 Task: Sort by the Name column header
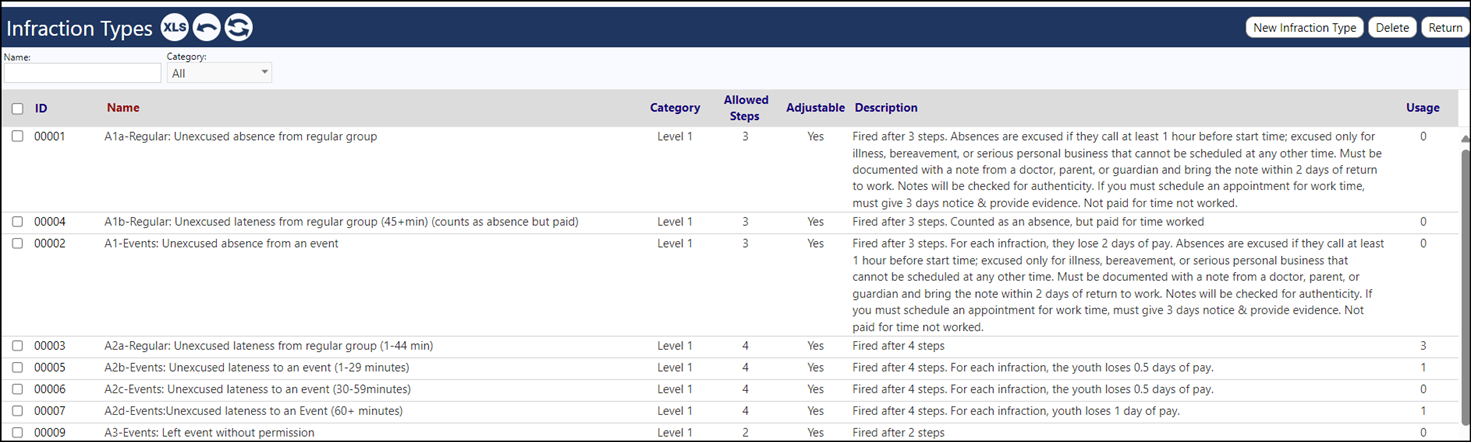123,108
